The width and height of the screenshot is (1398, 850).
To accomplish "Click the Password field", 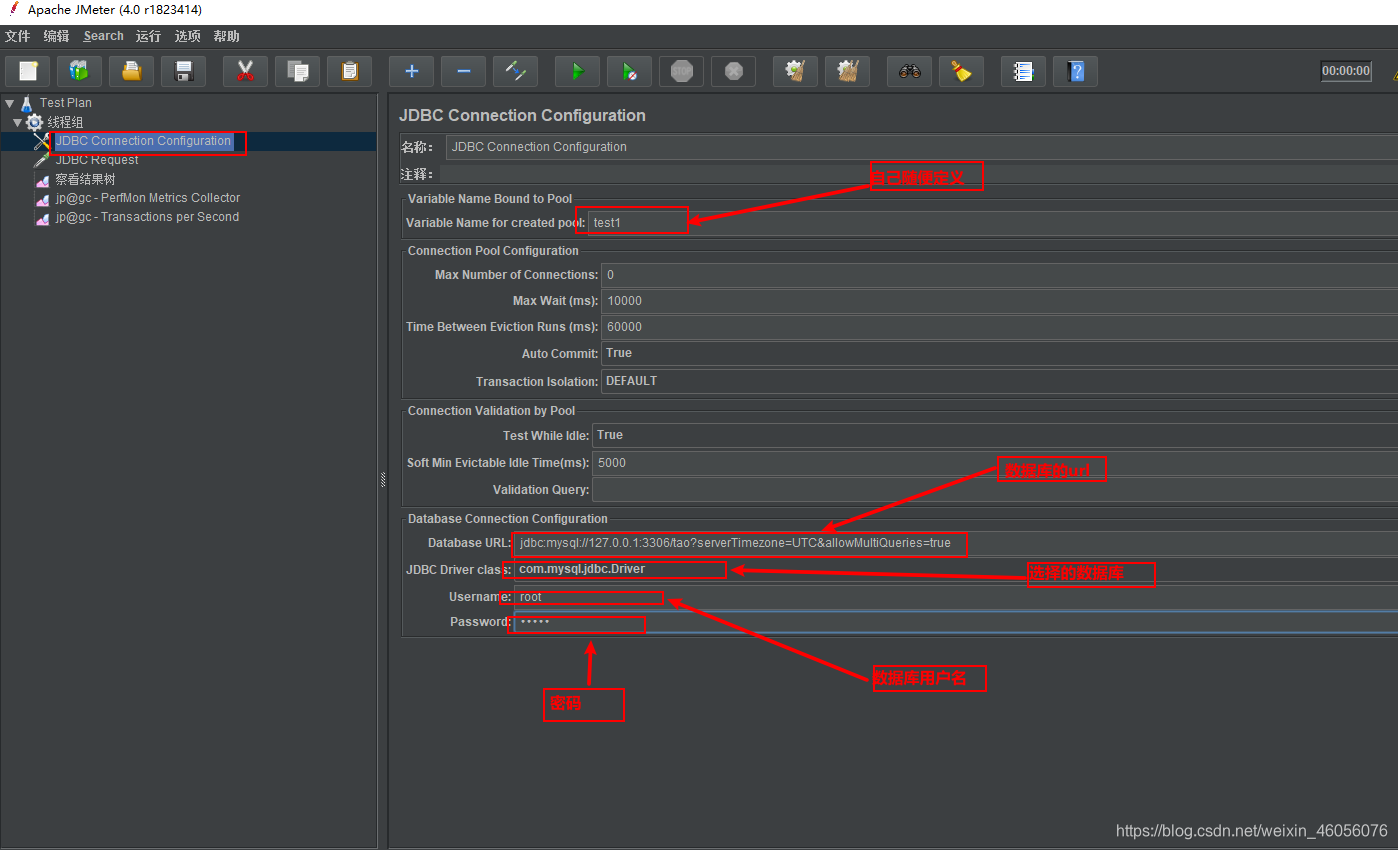I will [955, 622].
